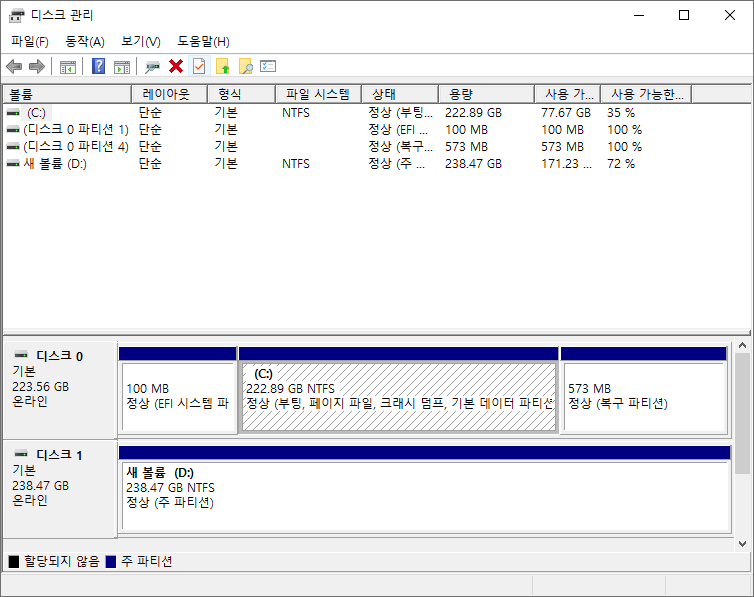Click the 35 % free percentage cell

click(x=621, y=112)
